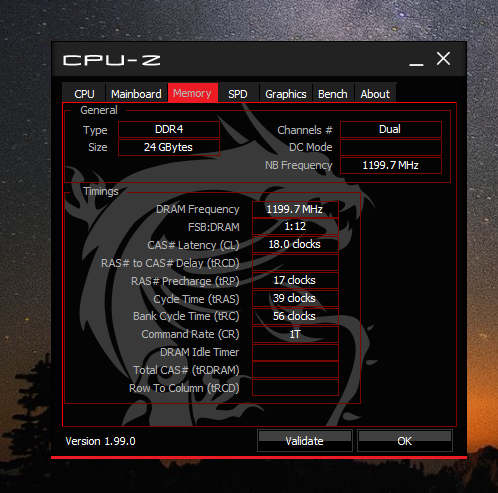The height and width of the screenshot is (493, 498).
Task: Switch to the CPU tab
Action: pyautogui.click(x=84, y=94)
